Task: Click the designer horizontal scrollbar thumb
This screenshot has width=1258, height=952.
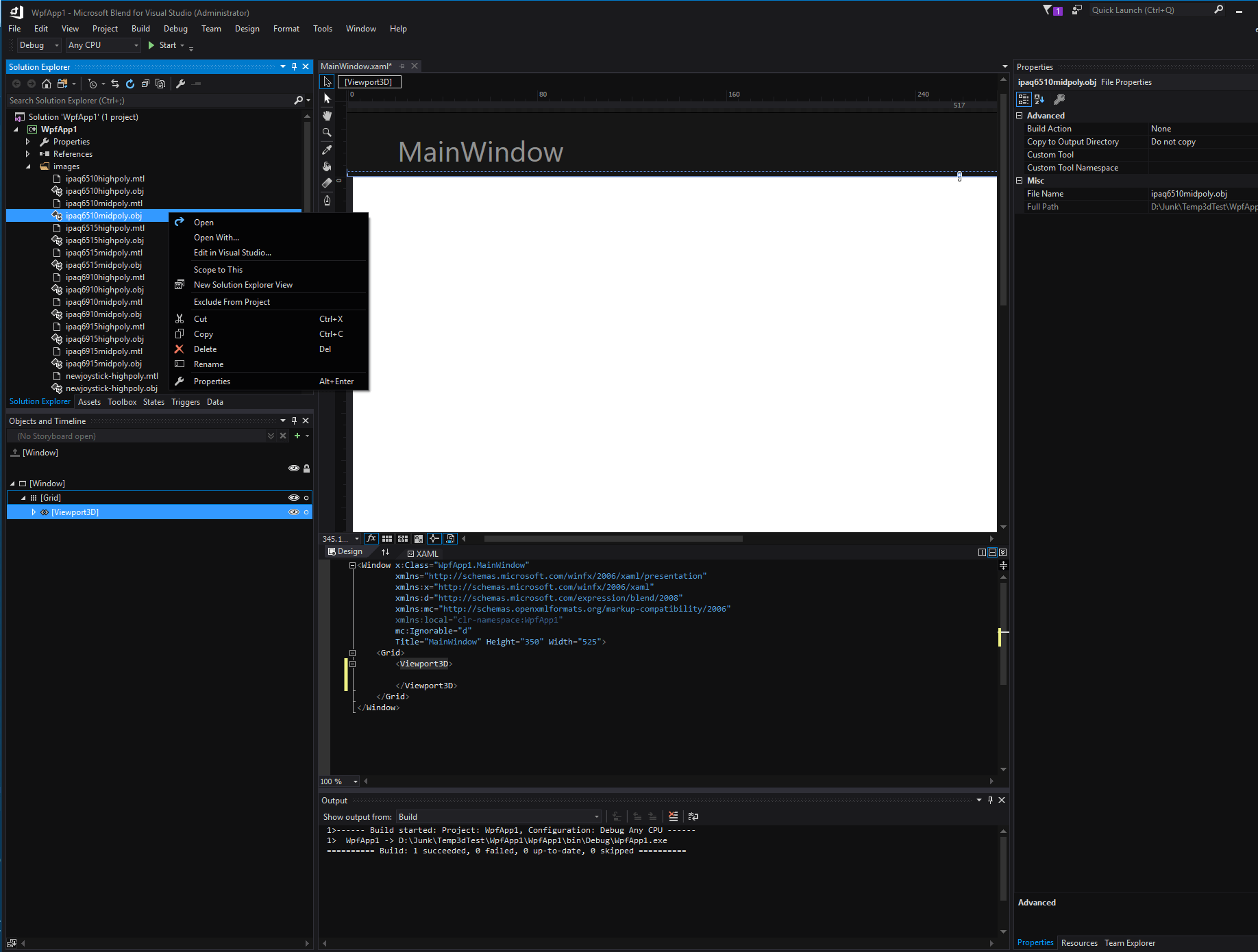Action: pos(613,539)
